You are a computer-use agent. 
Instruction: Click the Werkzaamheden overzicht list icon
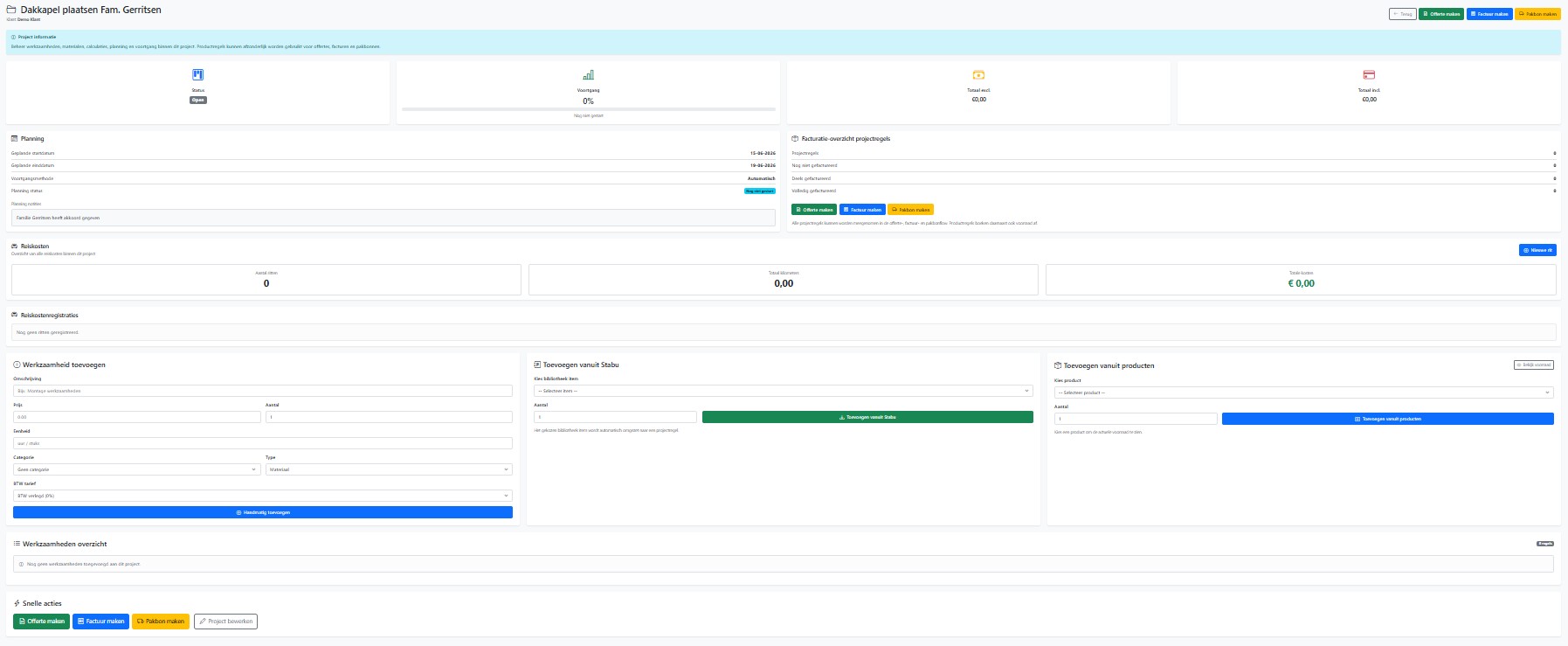coord(17,544)
